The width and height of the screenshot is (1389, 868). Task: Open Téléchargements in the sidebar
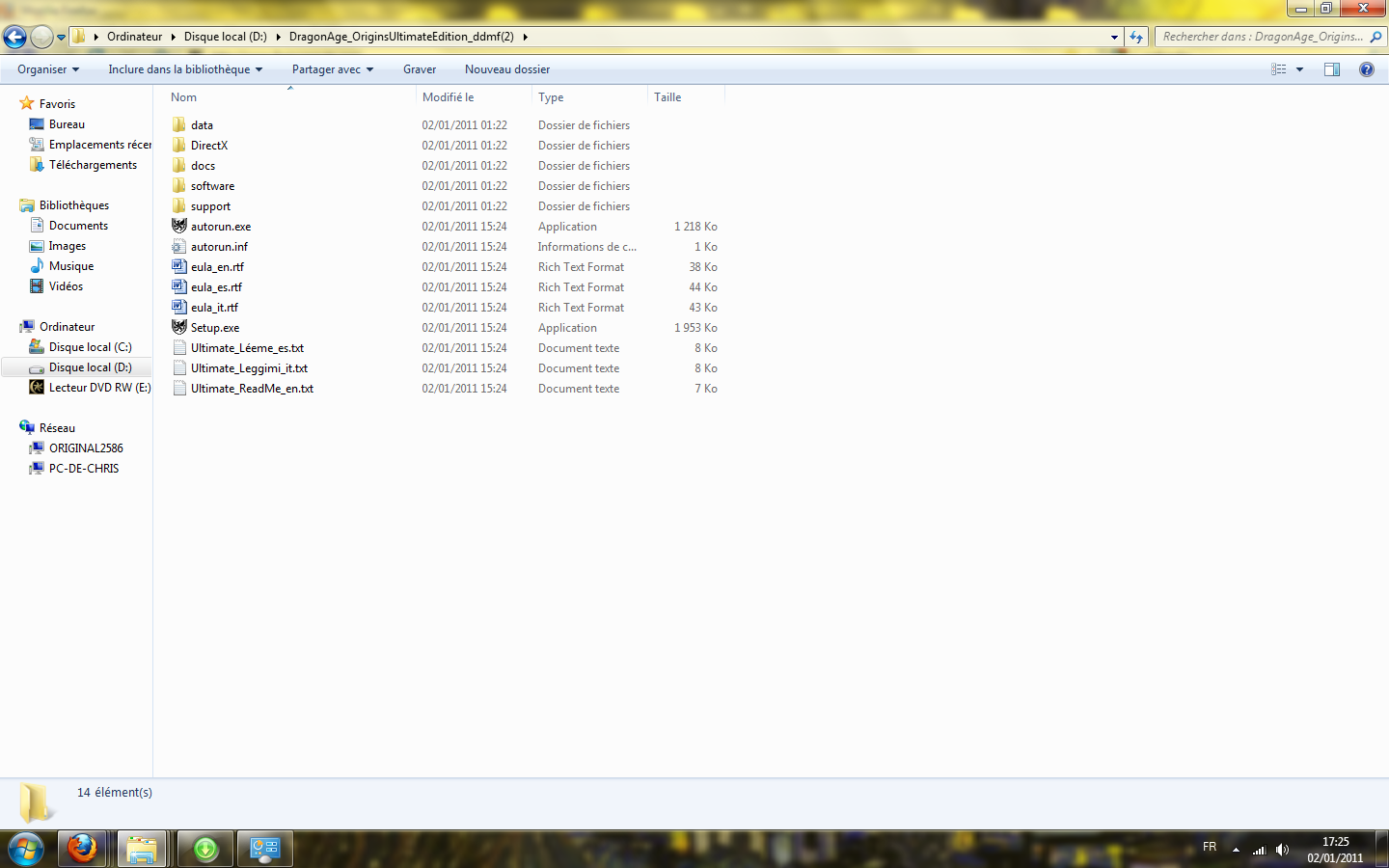pyautogui.click(x=93, y=165)
